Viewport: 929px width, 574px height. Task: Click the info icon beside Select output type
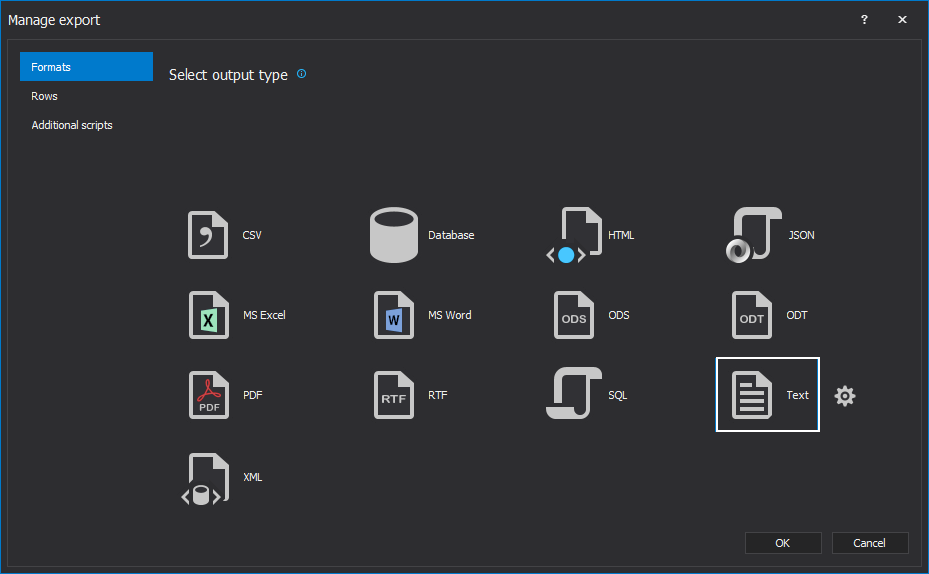302,74
